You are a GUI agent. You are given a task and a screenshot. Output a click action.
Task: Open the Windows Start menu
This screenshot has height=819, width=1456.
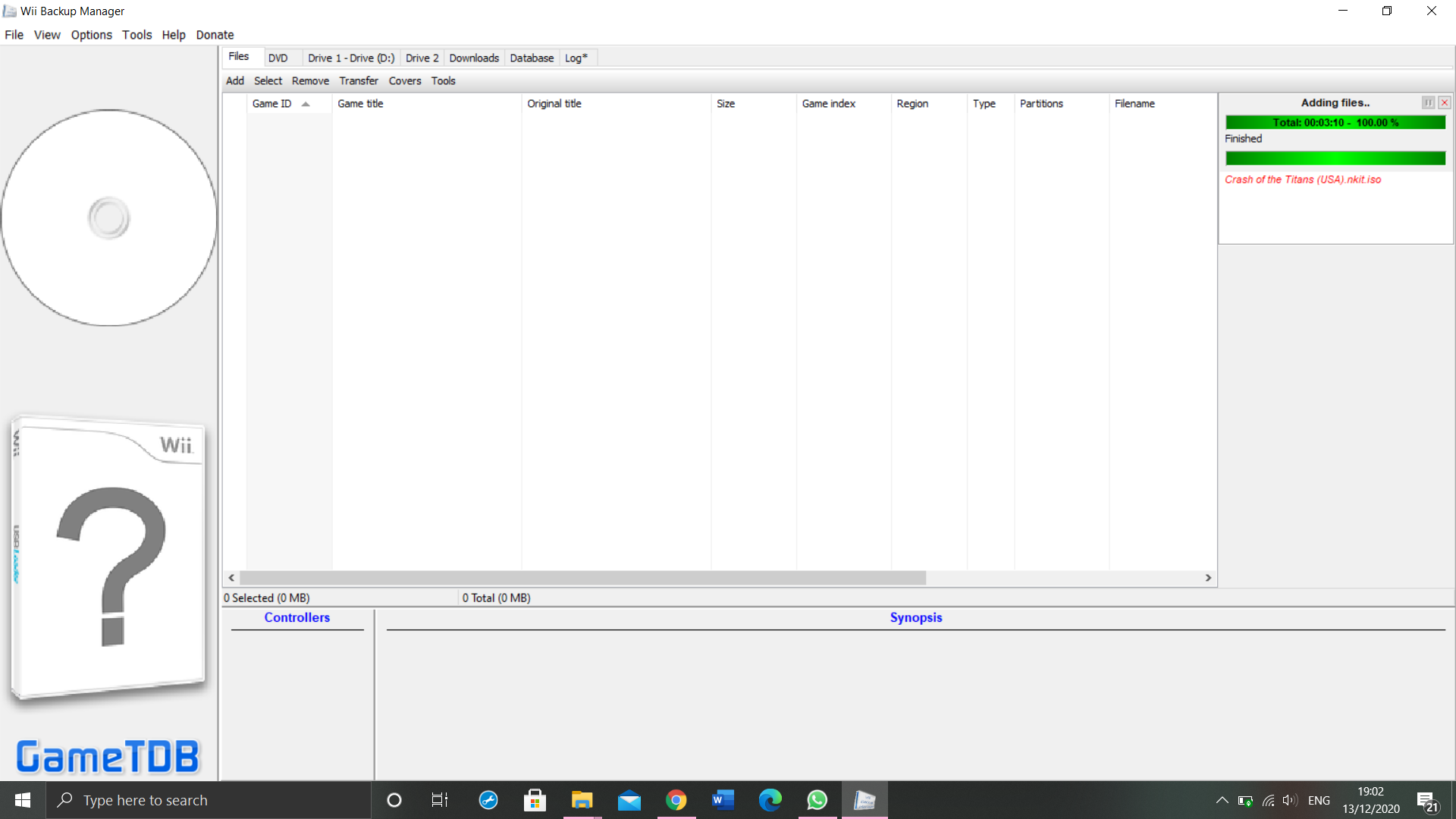23,800
